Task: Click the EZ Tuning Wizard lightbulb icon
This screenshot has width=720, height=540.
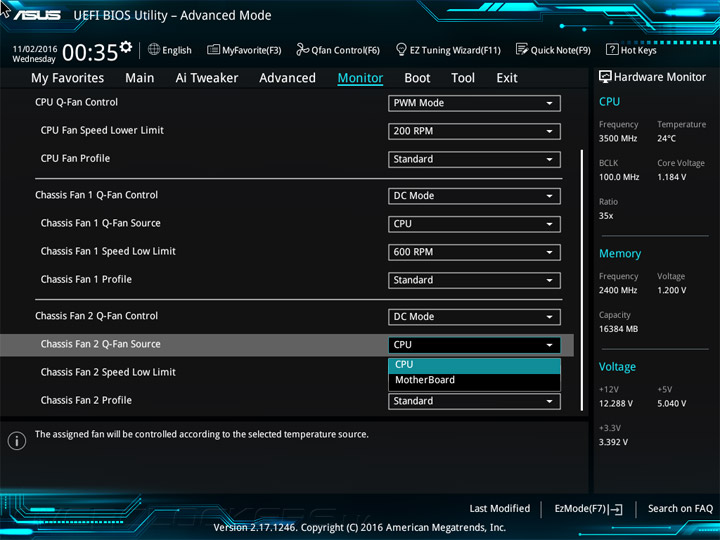Action: [401, 49]
